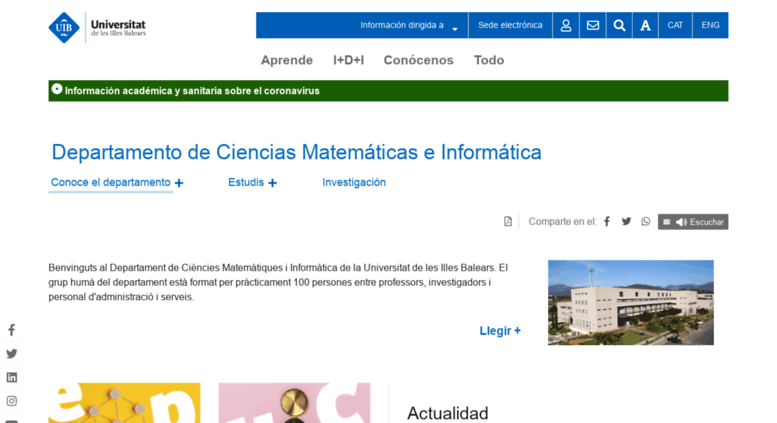Viewport: 777px width, 423px height.
Task: Open Twitter in left social sidebar
Action: point(11,354)
